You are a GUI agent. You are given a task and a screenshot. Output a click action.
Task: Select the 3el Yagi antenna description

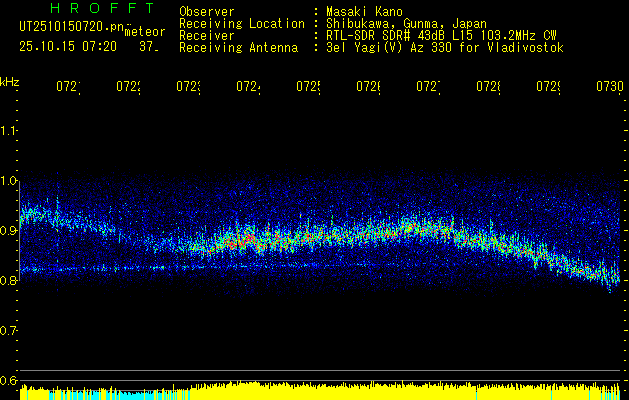(x=445, y=48)
